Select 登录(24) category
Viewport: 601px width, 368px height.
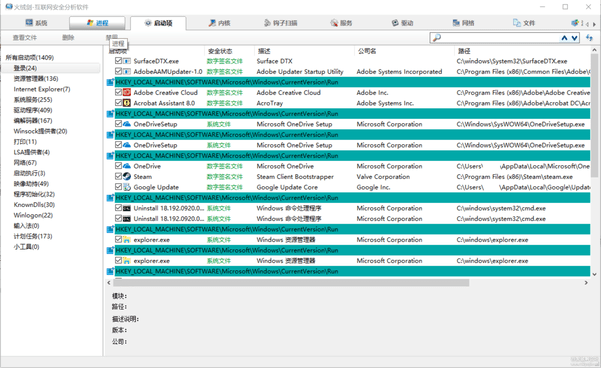[x=25, y=68]
